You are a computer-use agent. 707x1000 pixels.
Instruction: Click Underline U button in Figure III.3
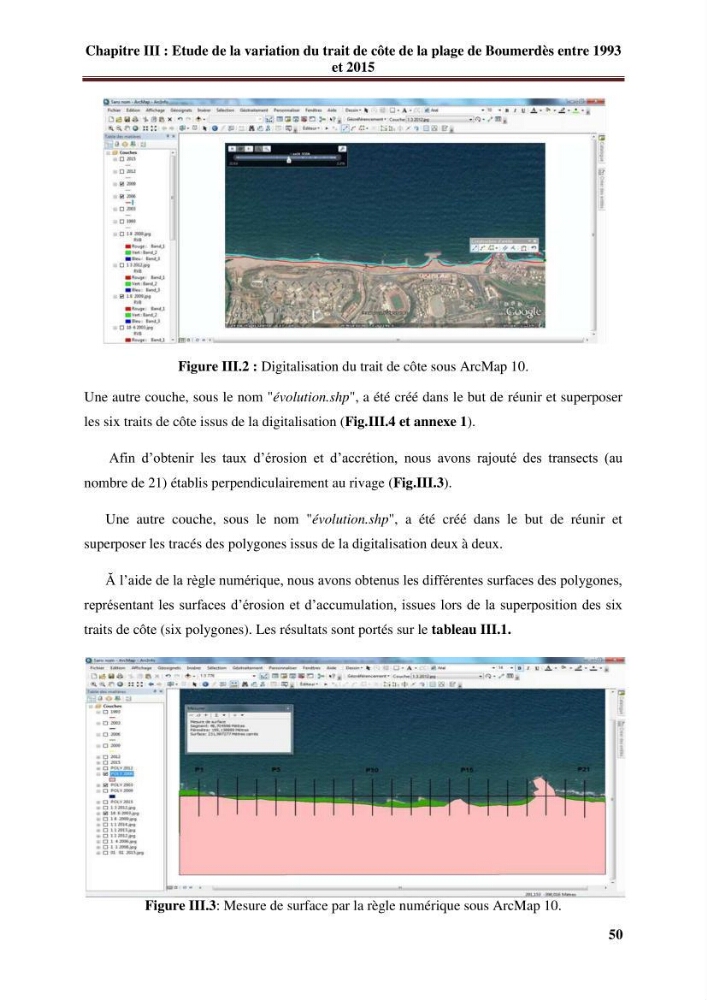pos(537,668)
